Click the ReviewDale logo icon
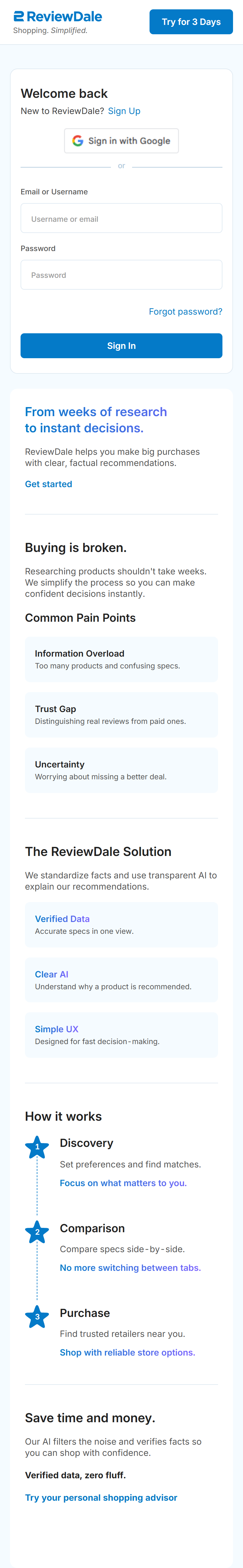The image size is (243, 1568). point(19,17)
